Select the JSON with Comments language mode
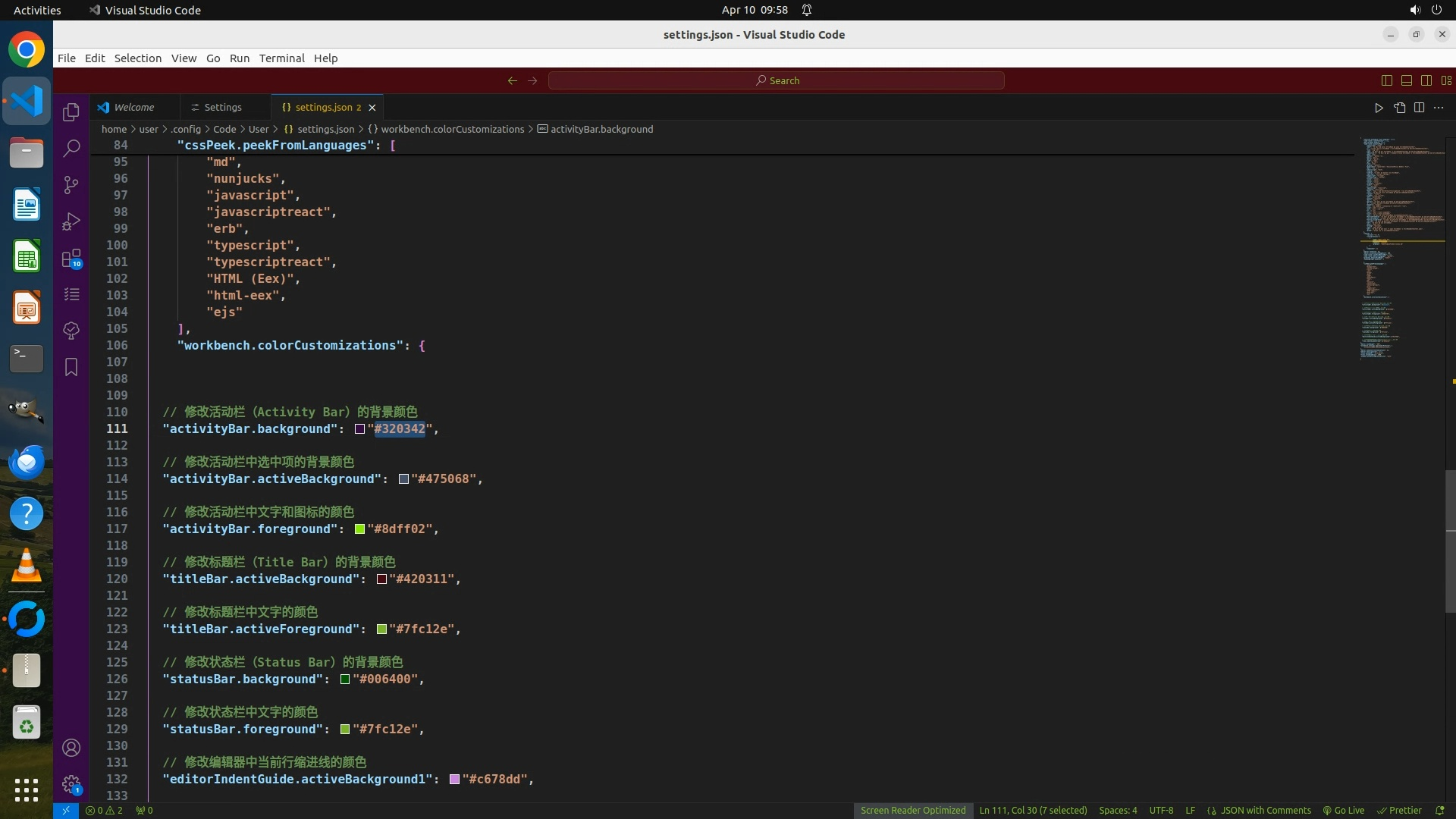This screenshot has width=1456, height=819. pos(1265,811)
